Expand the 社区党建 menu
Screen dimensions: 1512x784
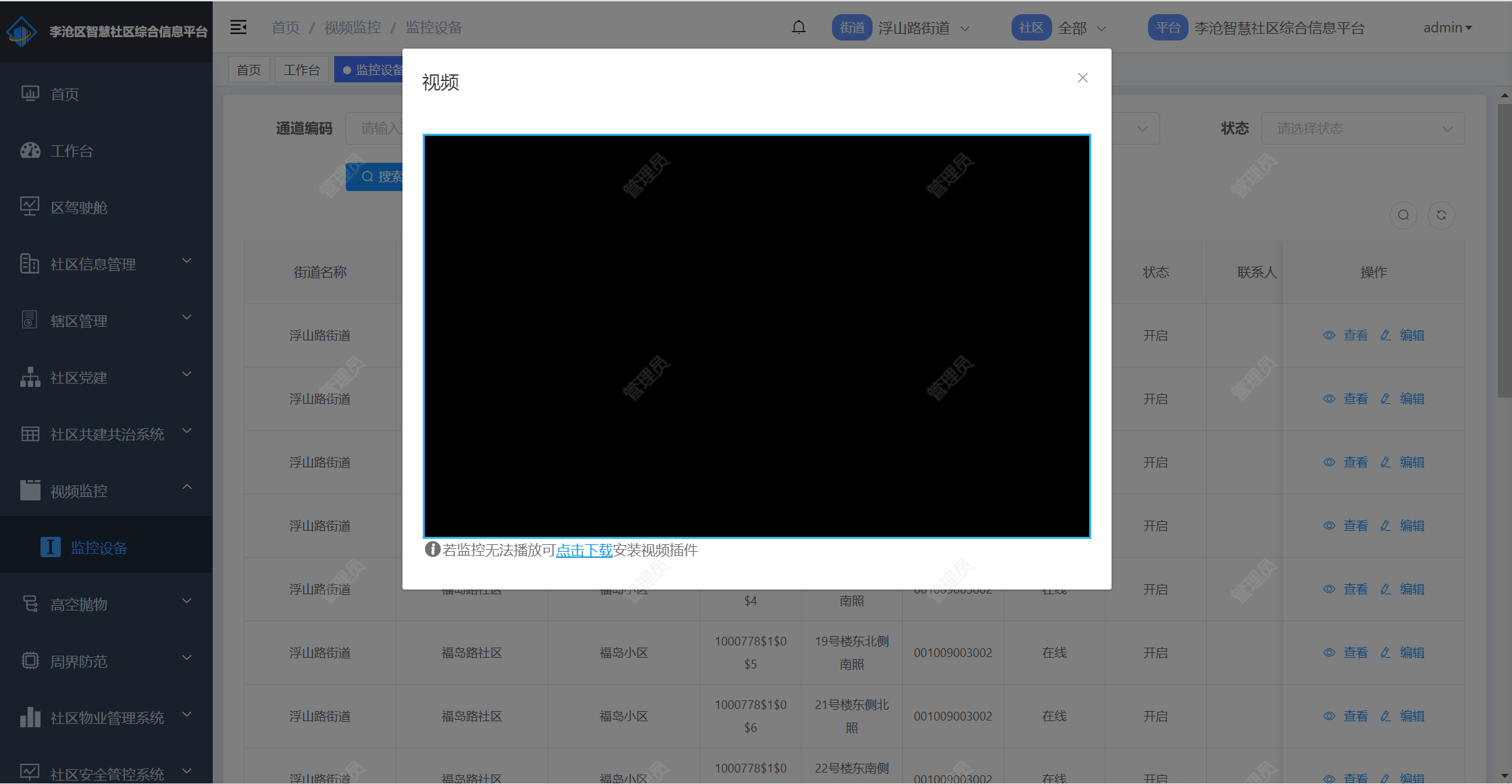[x=106, y=377]
